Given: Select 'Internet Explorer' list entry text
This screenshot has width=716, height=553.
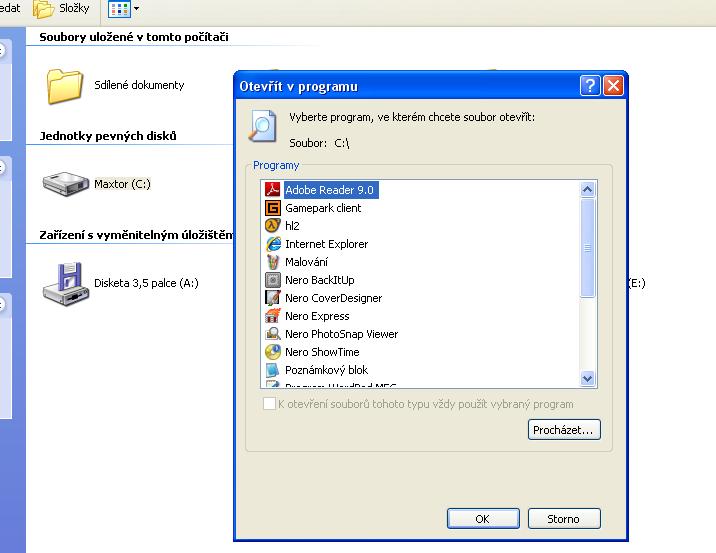Looking at the screenshot, I should tap(326, 244).
